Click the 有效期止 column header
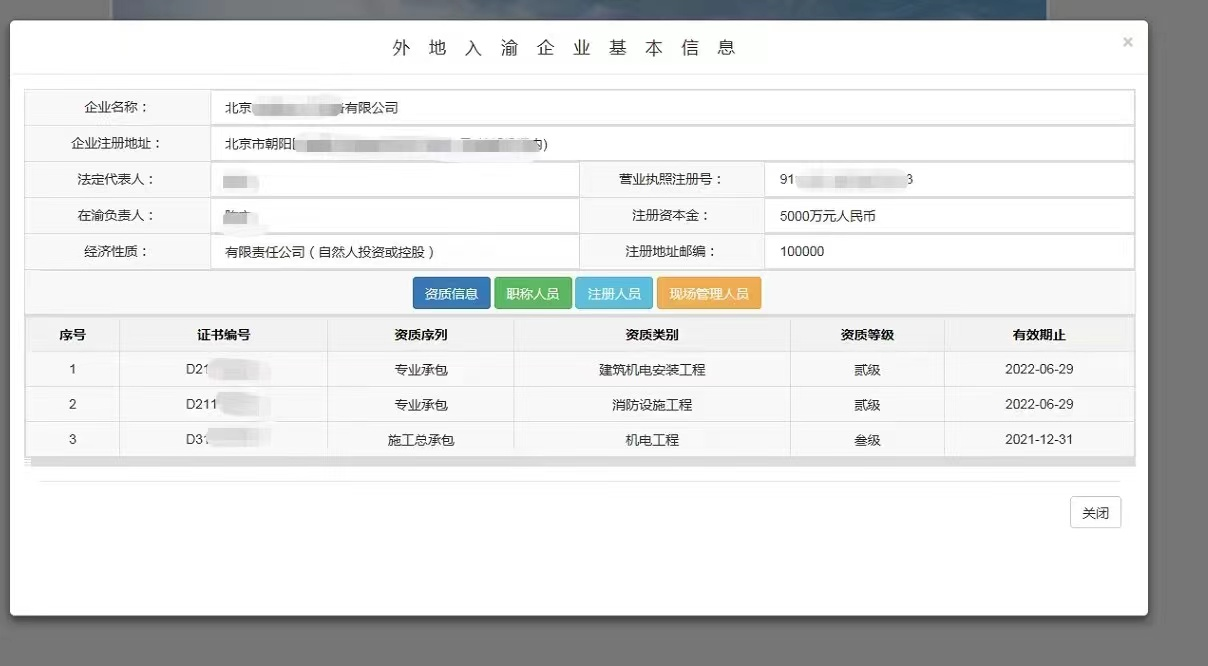 tap(1038, 334)
